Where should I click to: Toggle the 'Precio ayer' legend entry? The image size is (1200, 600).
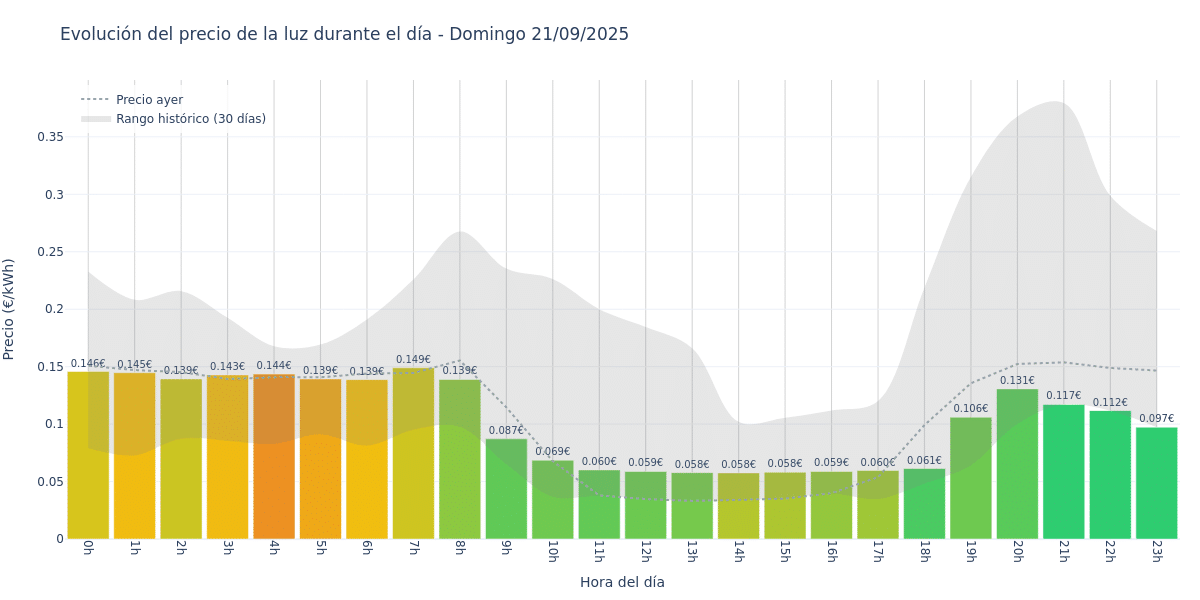(149, 100)
